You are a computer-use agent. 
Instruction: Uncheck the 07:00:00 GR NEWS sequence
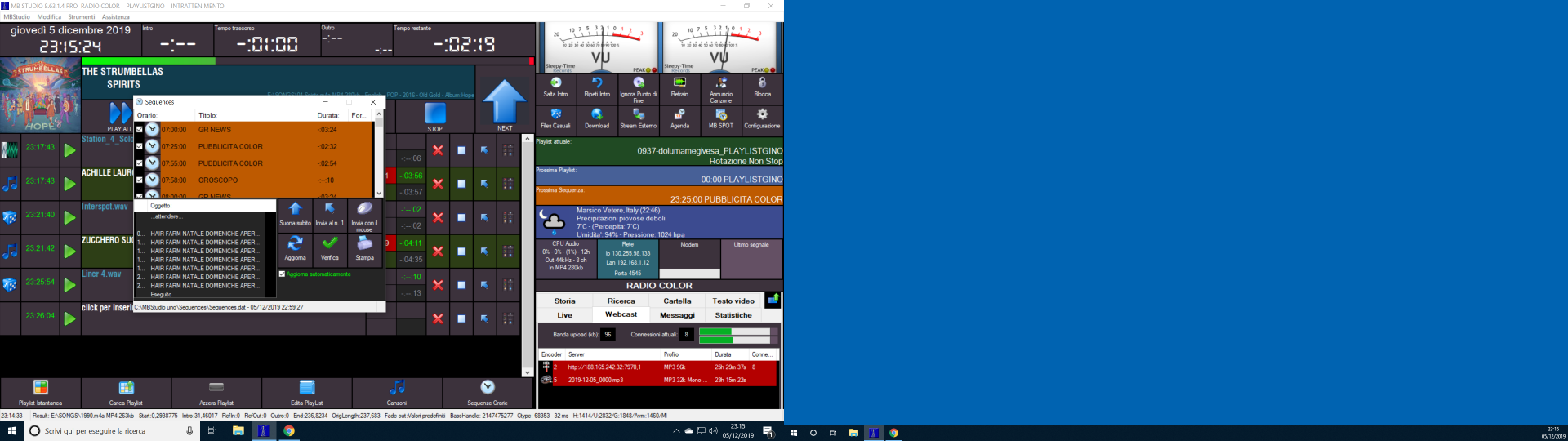click(140, 129)
